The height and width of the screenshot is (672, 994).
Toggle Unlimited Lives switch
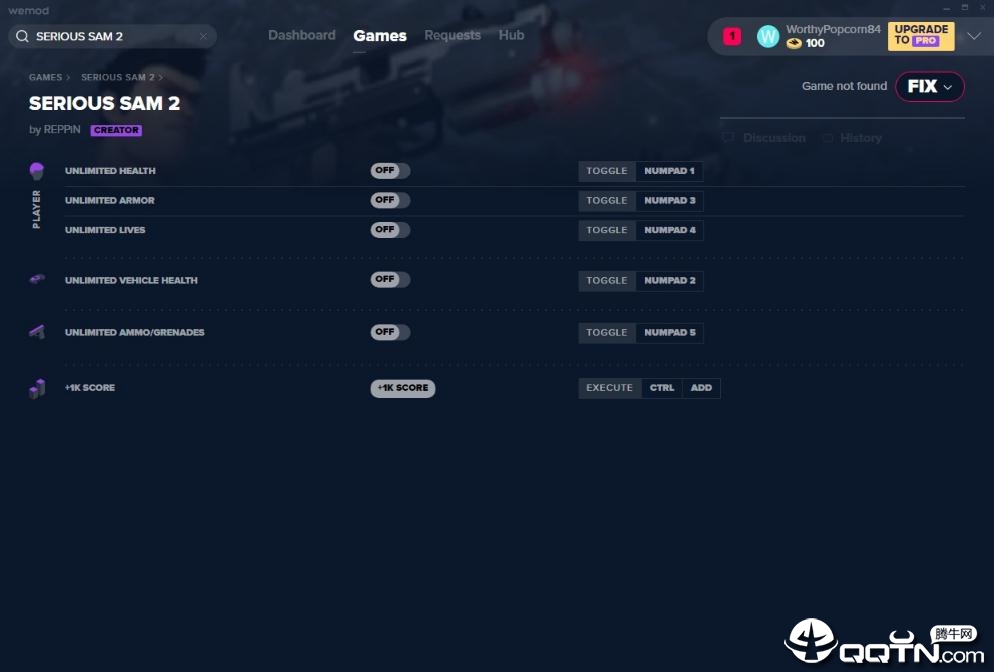(390, 229)
